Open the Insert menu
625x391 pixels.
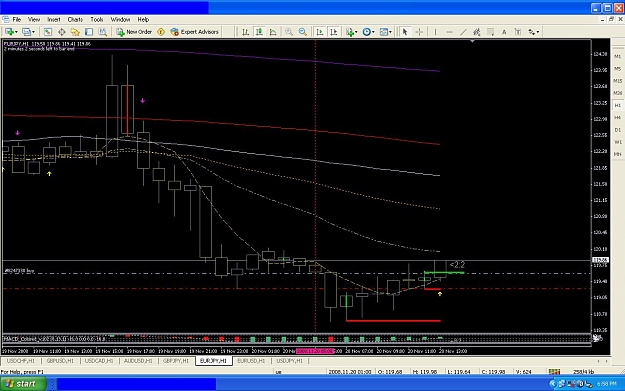point(54,20)
